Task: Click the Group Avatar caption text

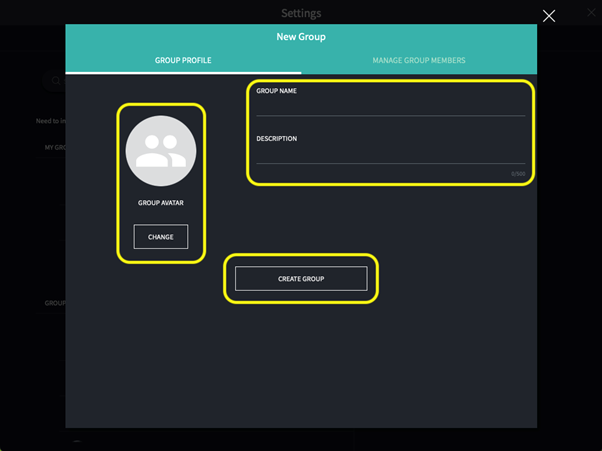Action: coord(160,202)
